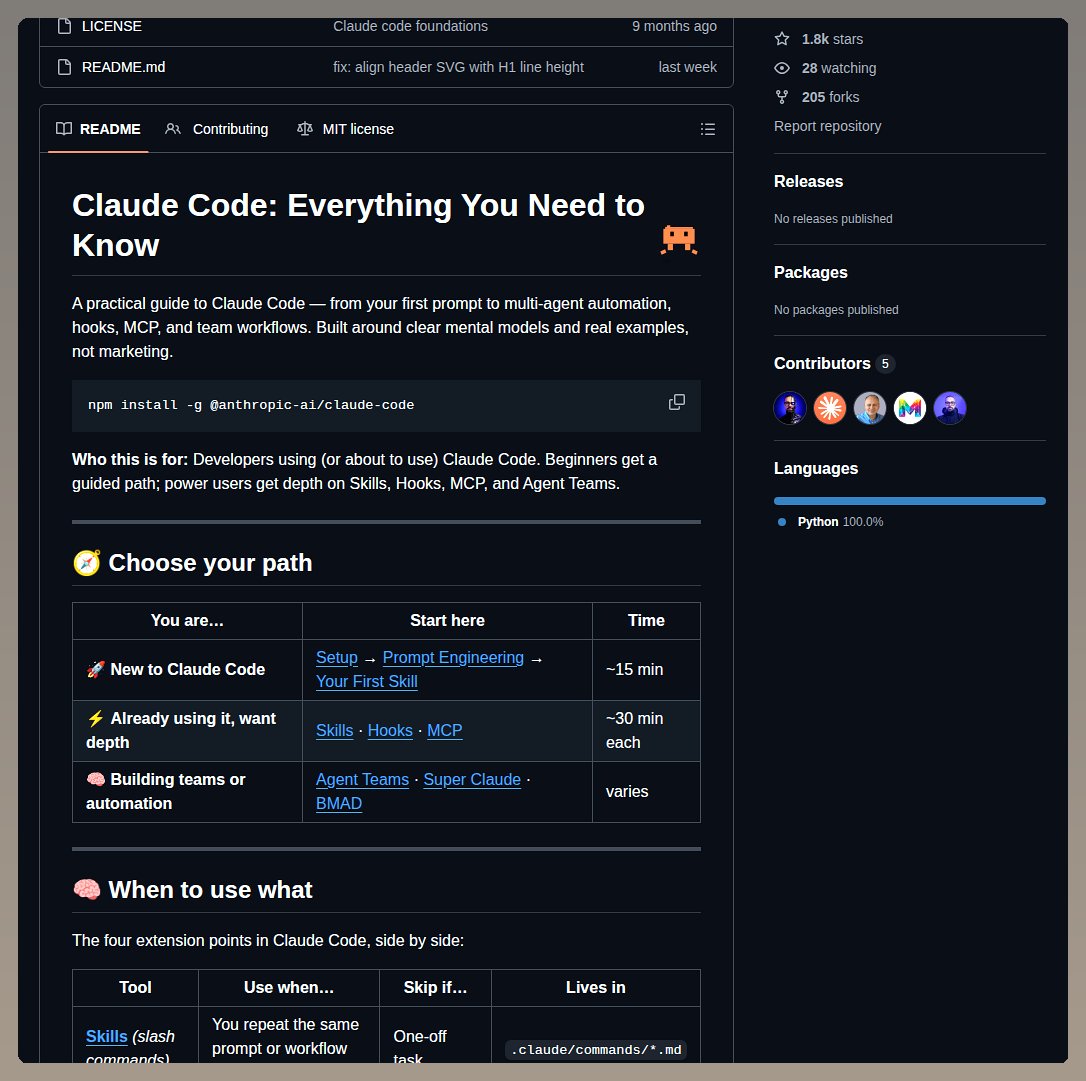Click the 'When to use what' heading
The image size is (1086, 1081).
tap(210, 890)
